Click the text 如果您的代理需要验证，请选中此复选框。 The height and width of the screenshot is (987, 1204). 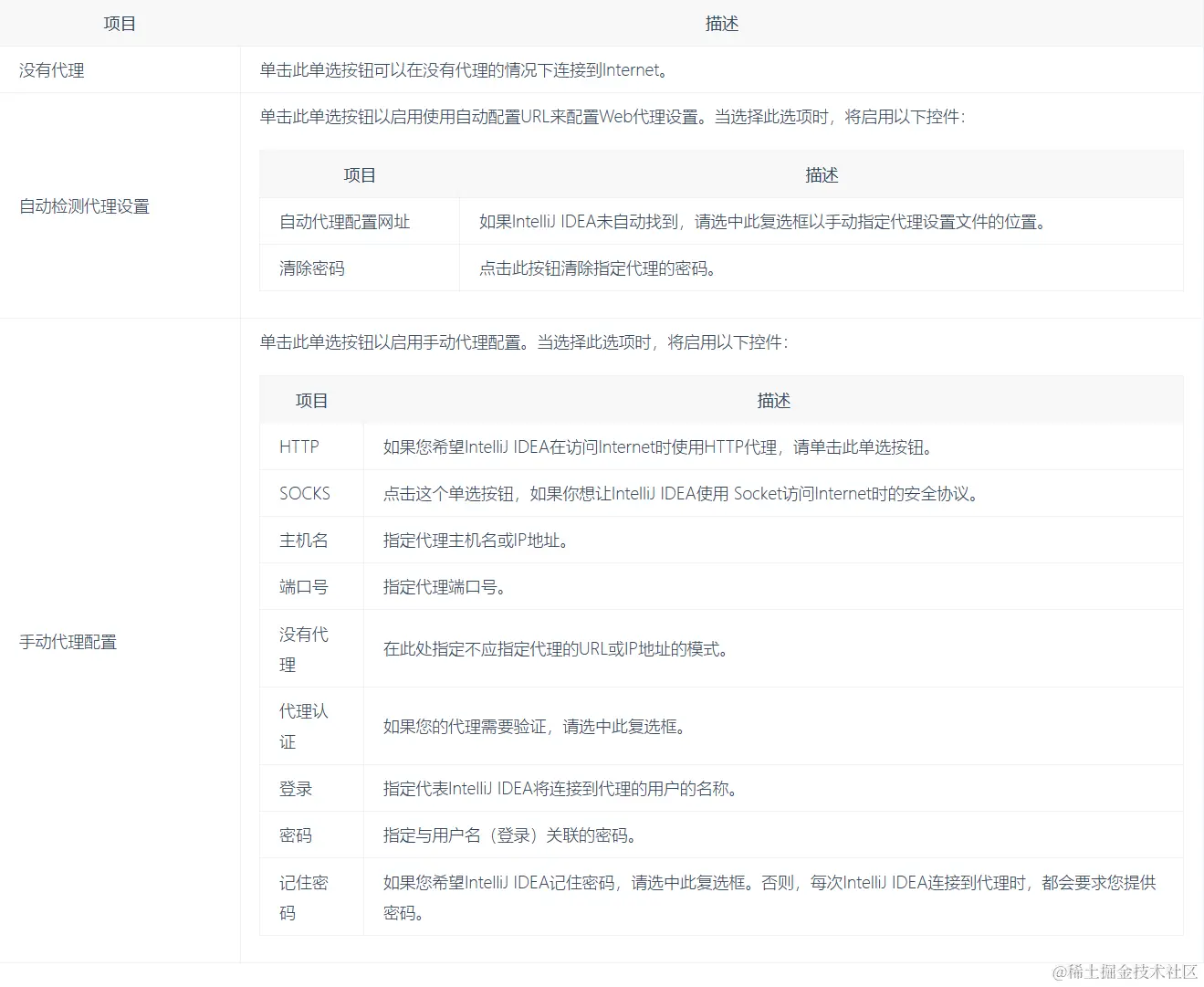pos(535,727)
